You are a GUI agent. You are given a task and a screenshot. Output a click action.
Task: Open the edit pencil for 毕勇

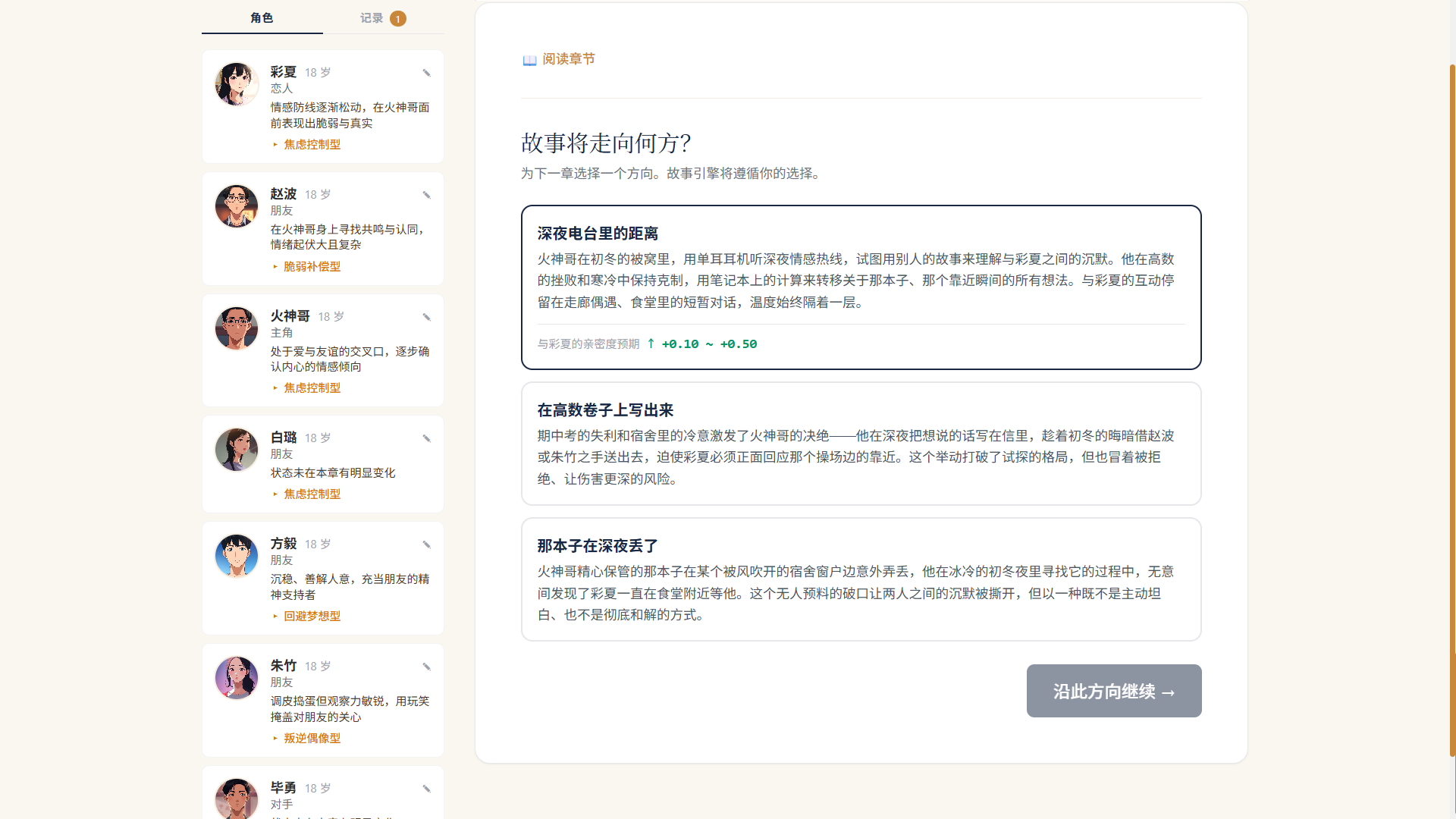point(427,789)
